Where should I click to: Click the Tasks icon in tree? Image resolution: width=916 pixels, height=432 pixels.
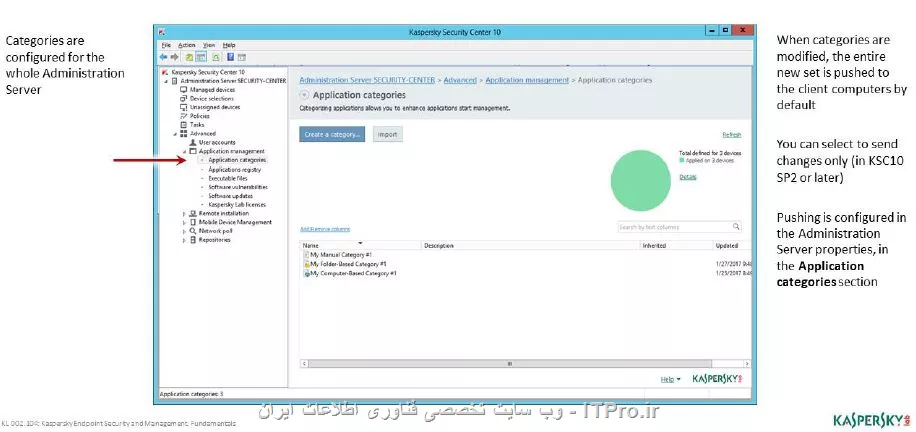(184, 125)
